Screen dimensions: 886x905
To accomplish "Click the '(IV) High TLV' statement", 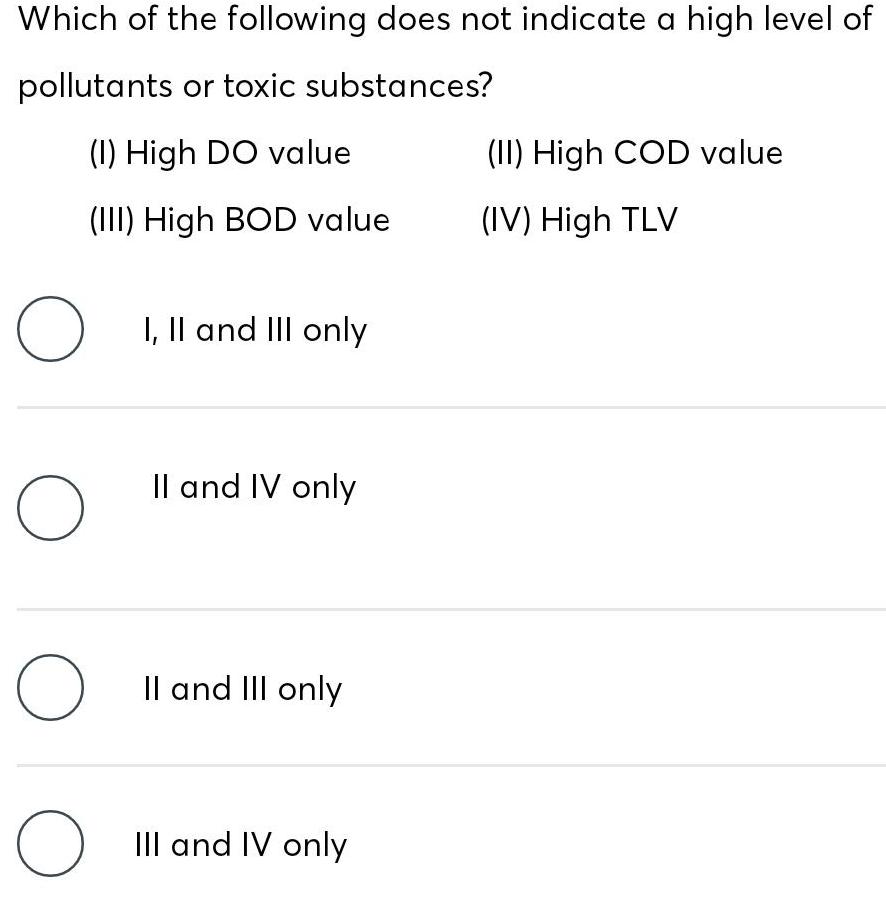I will tap(579, 219).
